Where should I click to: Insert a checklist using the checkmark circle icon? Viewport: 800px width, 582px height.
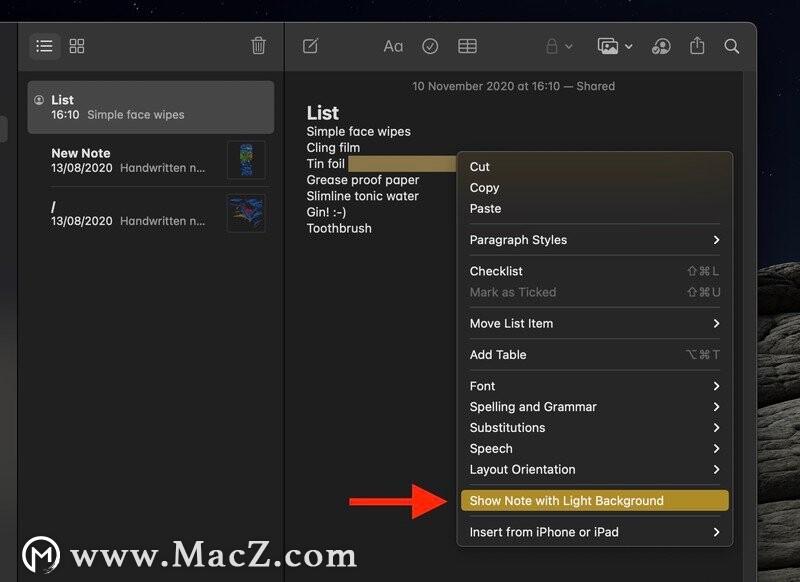[429, 46]
